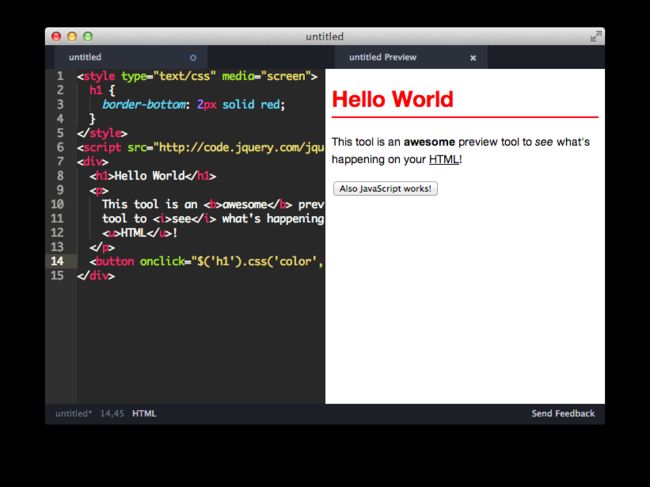The image size is (650, 487).
Task: Click the yellow minimize window button
Action: pos(72,36)
